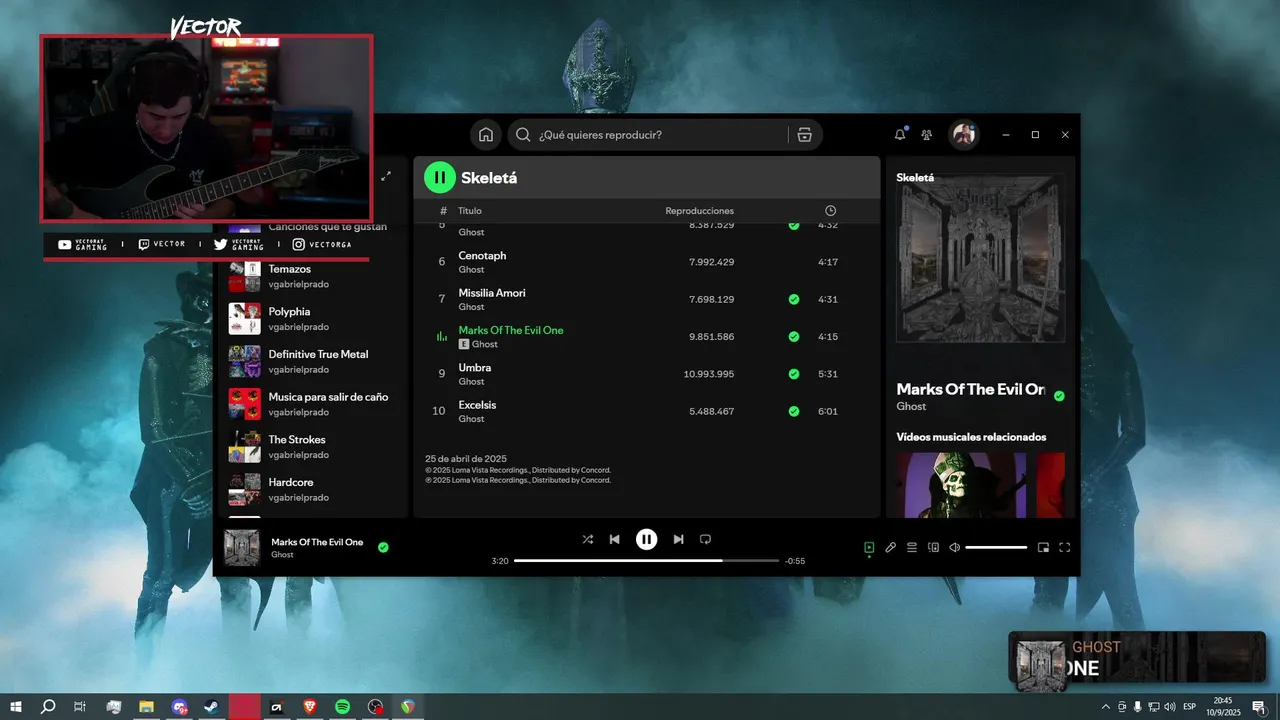Skip to the previous track

[x=615, y=539]
